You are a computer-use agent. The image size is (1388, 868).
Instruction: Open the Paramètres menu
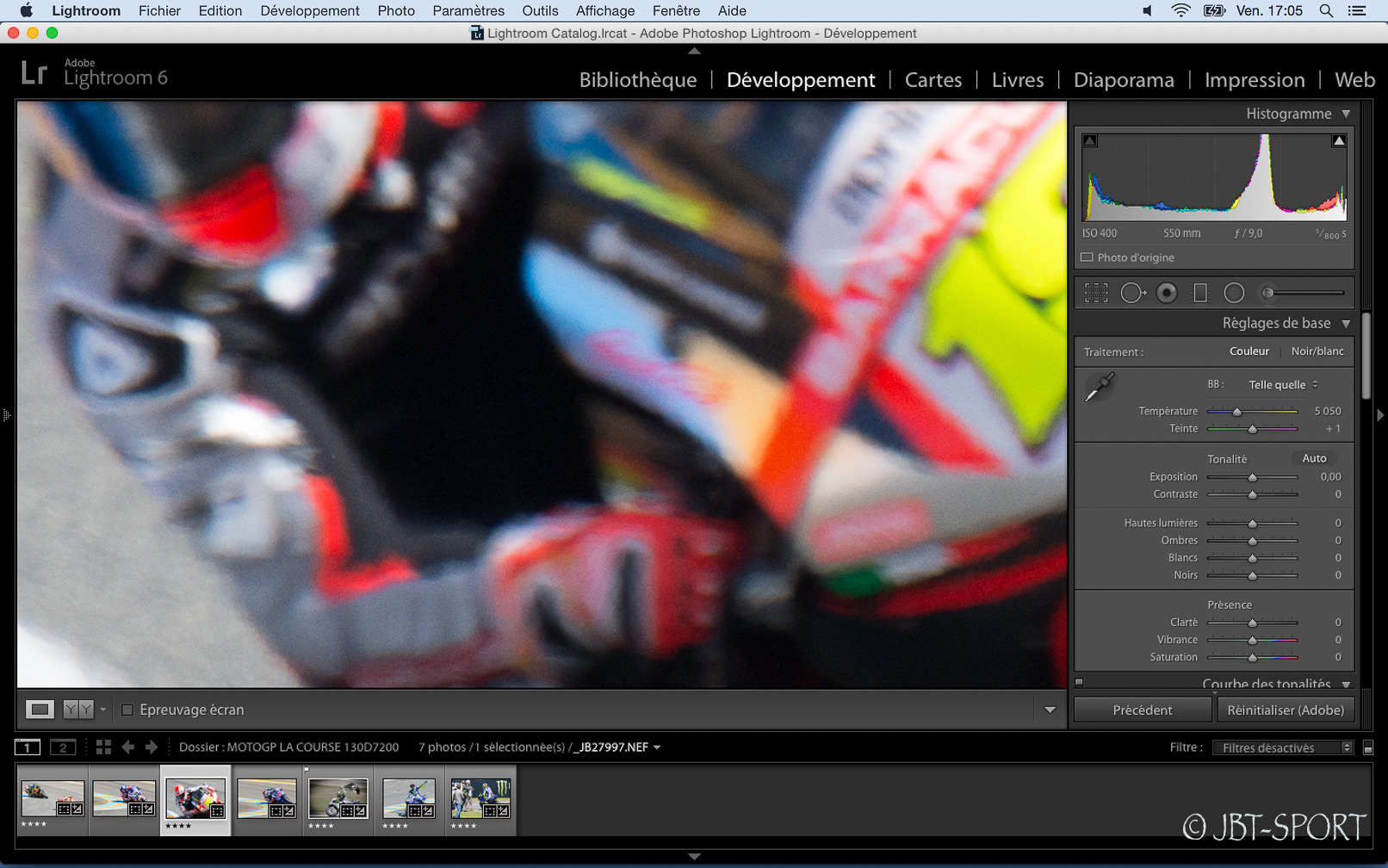tap(468, 11)
